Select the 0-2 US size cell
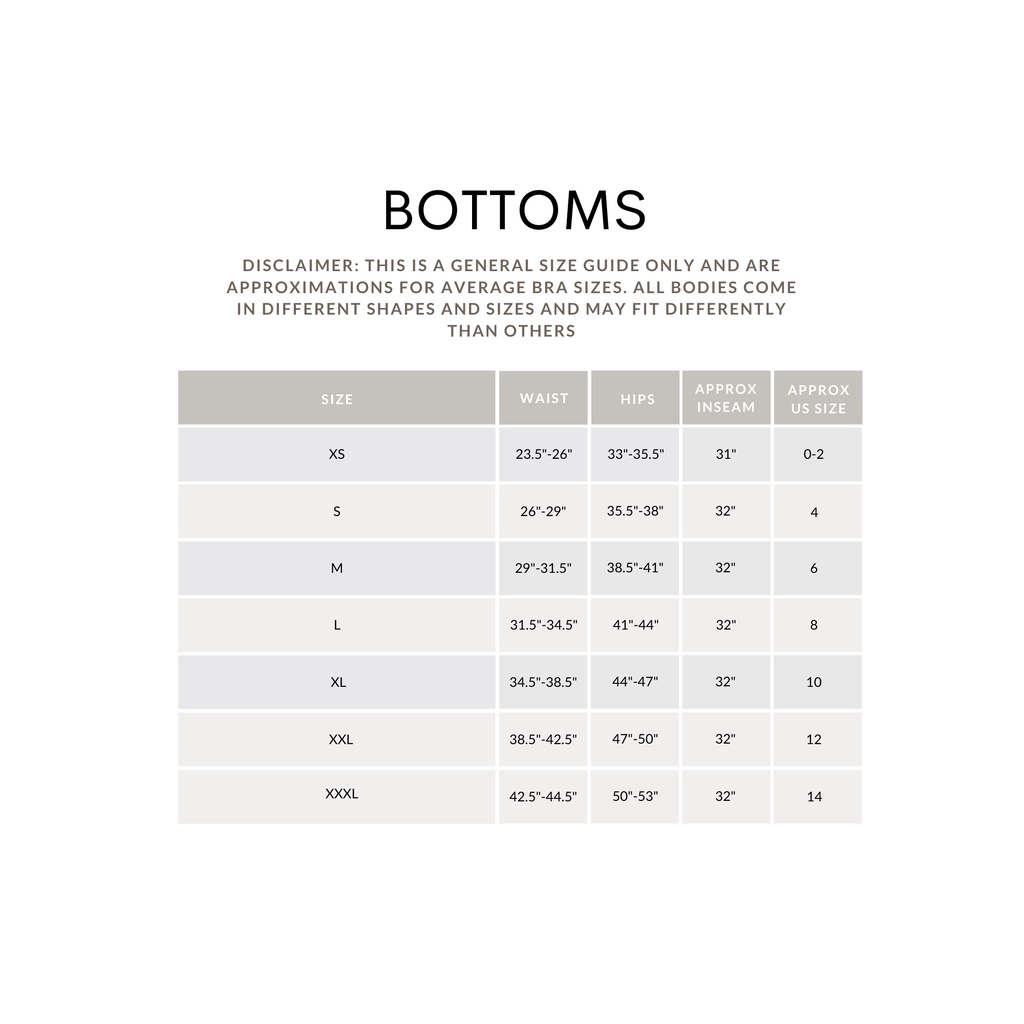The image size is (1024, 1024). tap(814, 454)
